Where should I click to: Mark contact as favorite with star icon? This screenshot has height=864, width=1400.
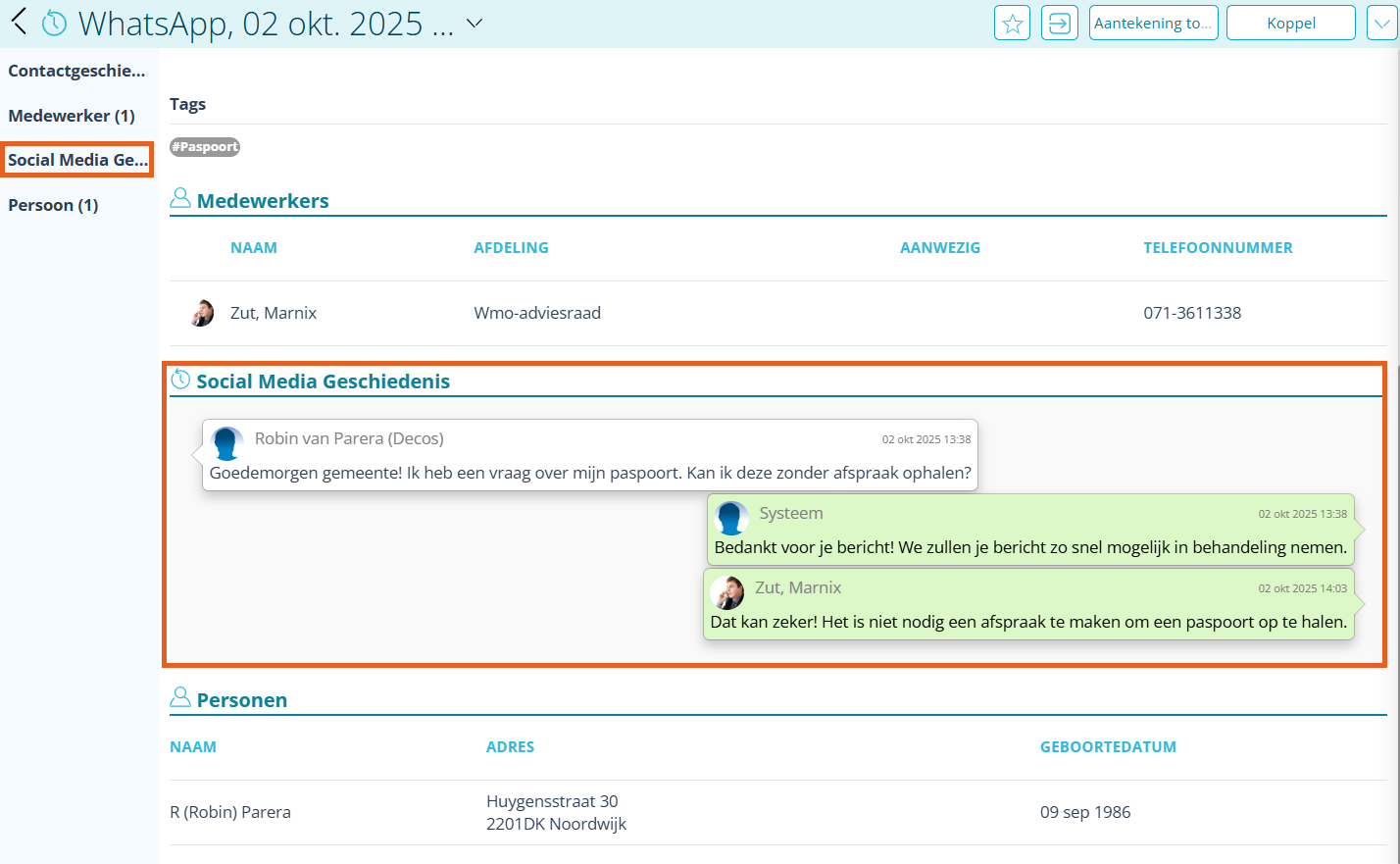1012,23
